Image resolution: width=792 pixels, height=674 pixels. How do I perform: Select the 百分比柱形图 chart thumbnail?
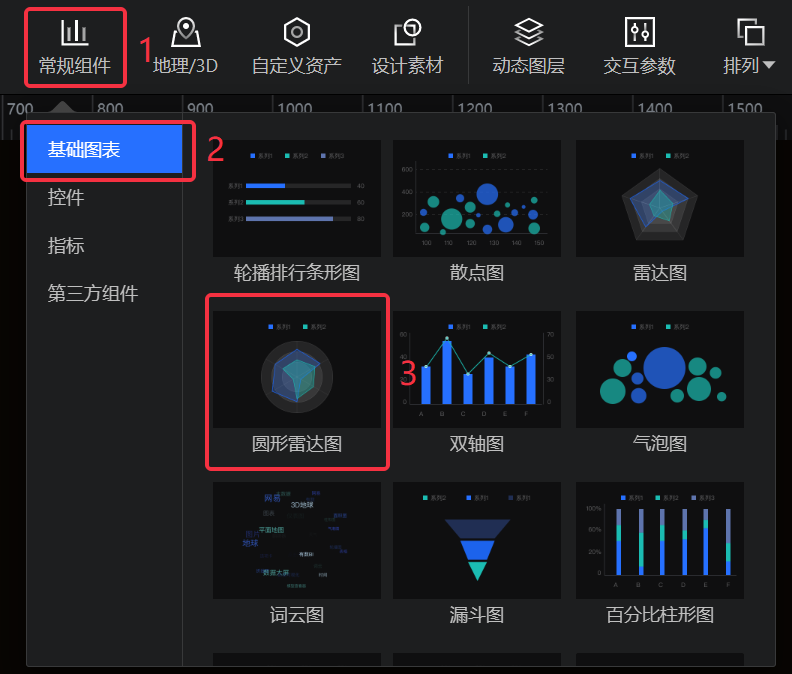(x=659, y=541)
